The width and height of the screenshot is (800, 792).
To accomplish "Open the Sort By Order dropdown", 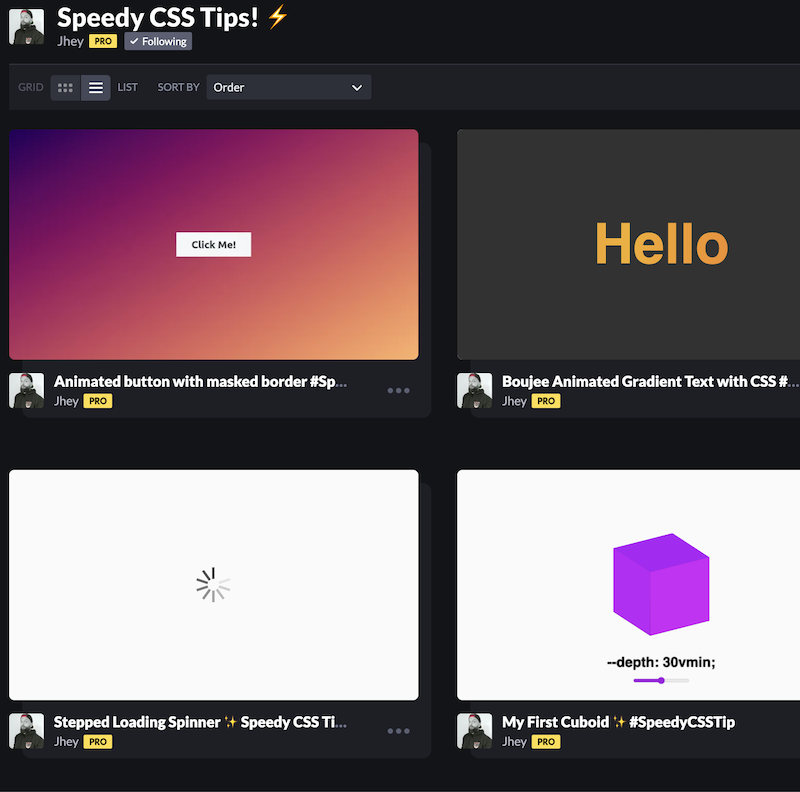I will click(x=289, y=87).
